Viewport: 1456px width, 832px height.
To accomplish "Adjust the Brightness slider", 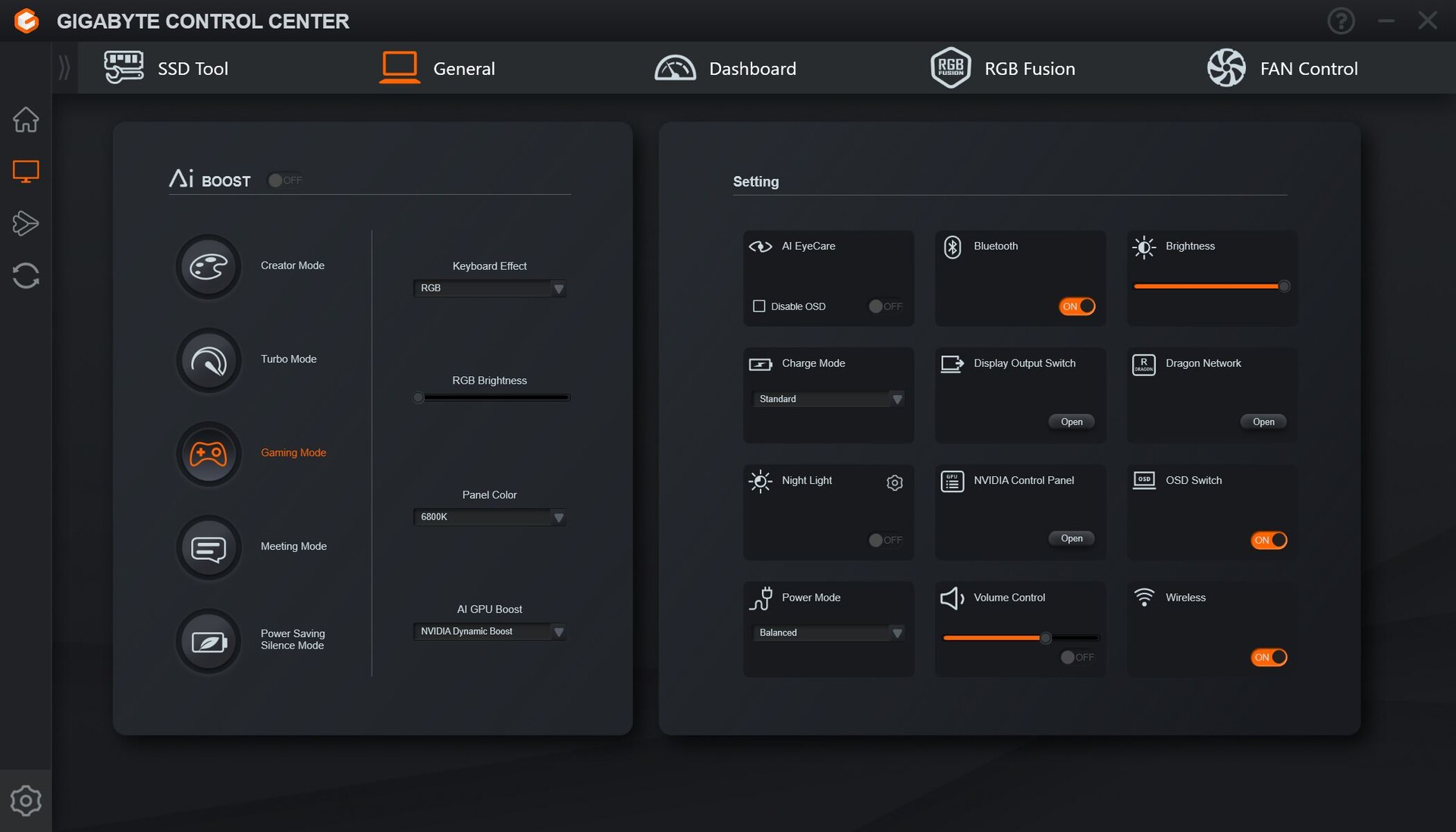I will pos(1212,287).
